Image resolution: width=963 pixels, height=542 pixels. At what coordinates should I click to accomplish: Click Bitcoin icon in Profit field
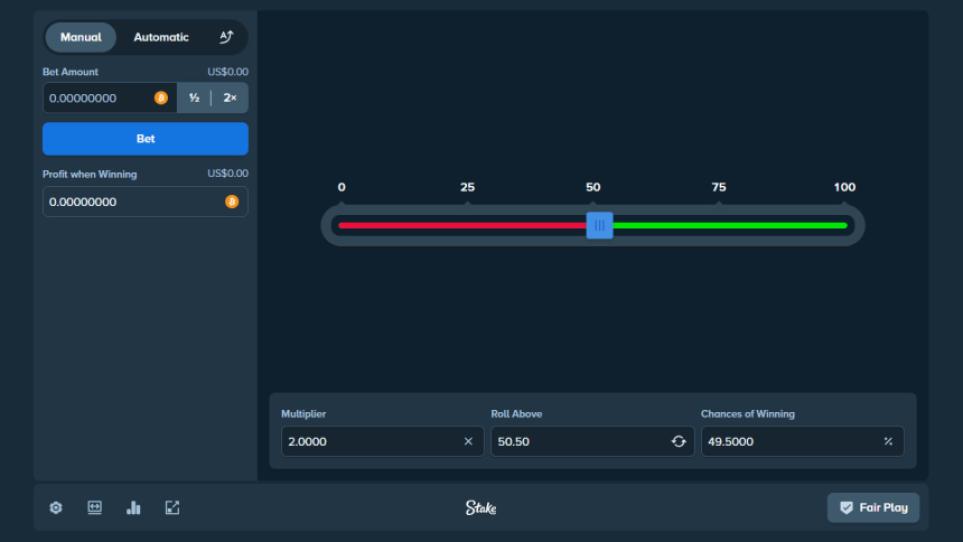(232, 201)
